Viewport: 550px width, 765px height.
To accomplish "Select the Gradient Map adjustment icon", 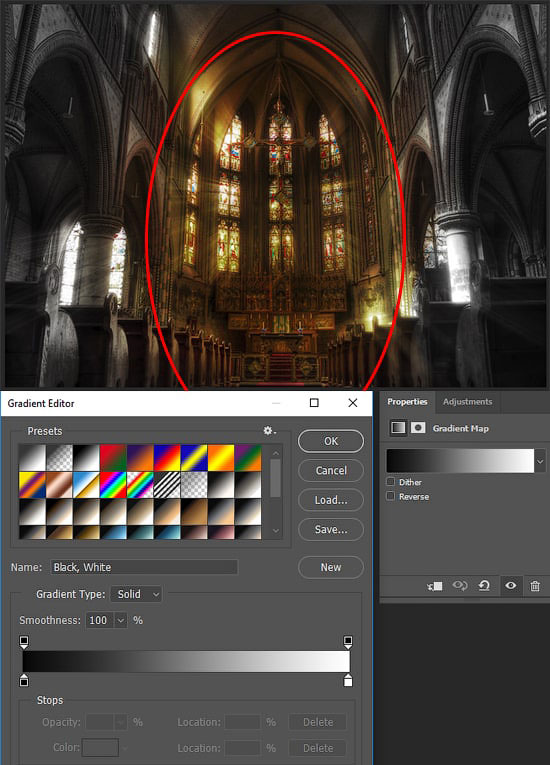I will click(x=398, y=428).
